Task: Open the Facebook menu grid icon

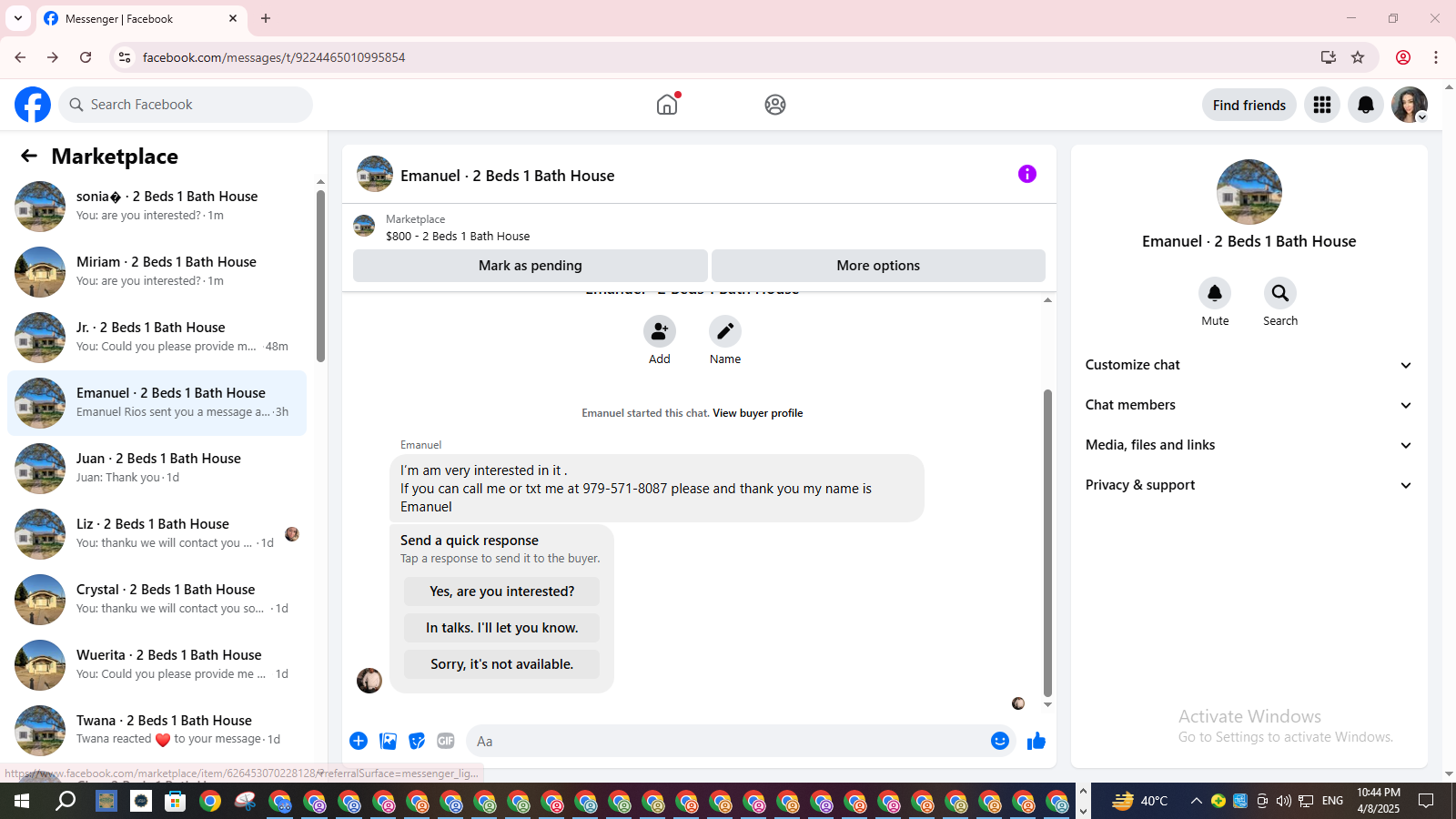Action: 1322,105
